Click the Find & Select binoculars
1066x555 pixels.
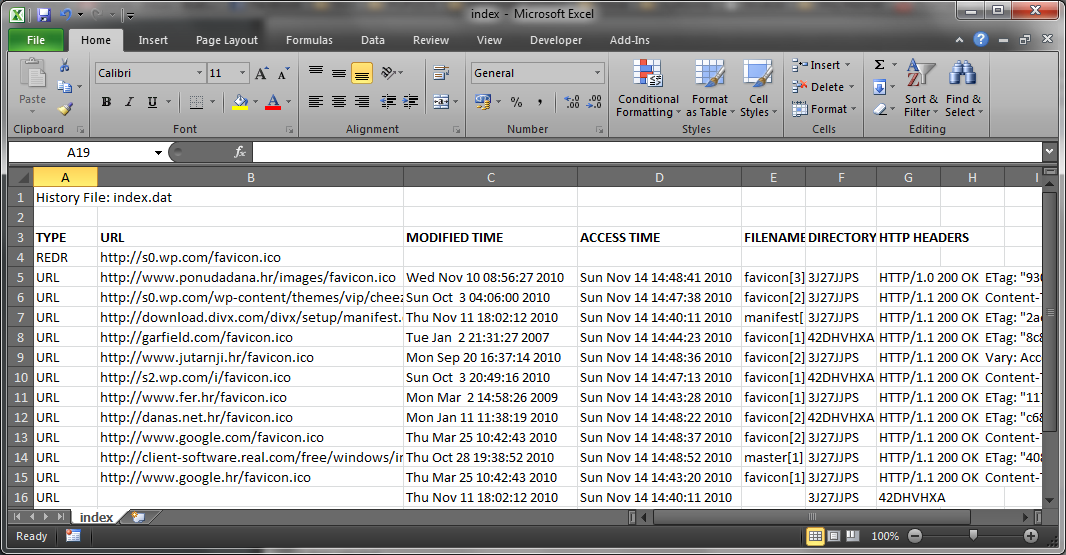coord(963,89)
